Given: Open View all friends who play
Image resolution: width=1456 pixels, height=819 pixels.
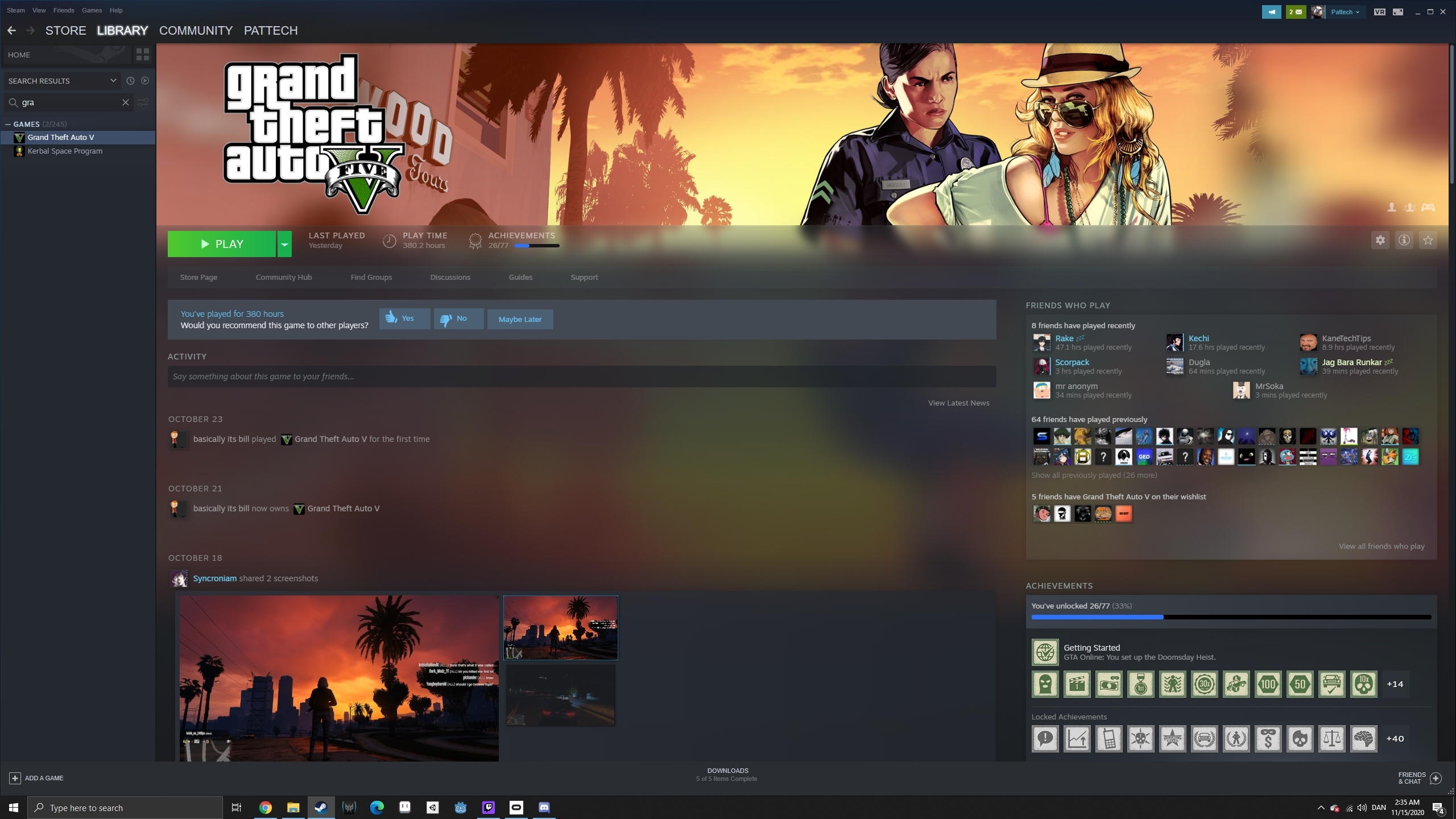Looking at the screenshot, I should tap(1381, 546).
